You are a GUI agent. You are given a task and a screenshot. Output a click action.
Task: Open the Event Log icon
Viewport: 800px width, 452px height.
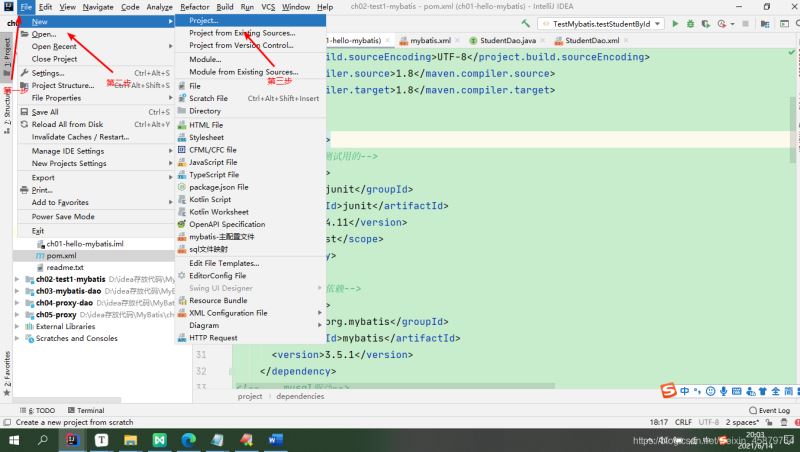tap(753, 410)
